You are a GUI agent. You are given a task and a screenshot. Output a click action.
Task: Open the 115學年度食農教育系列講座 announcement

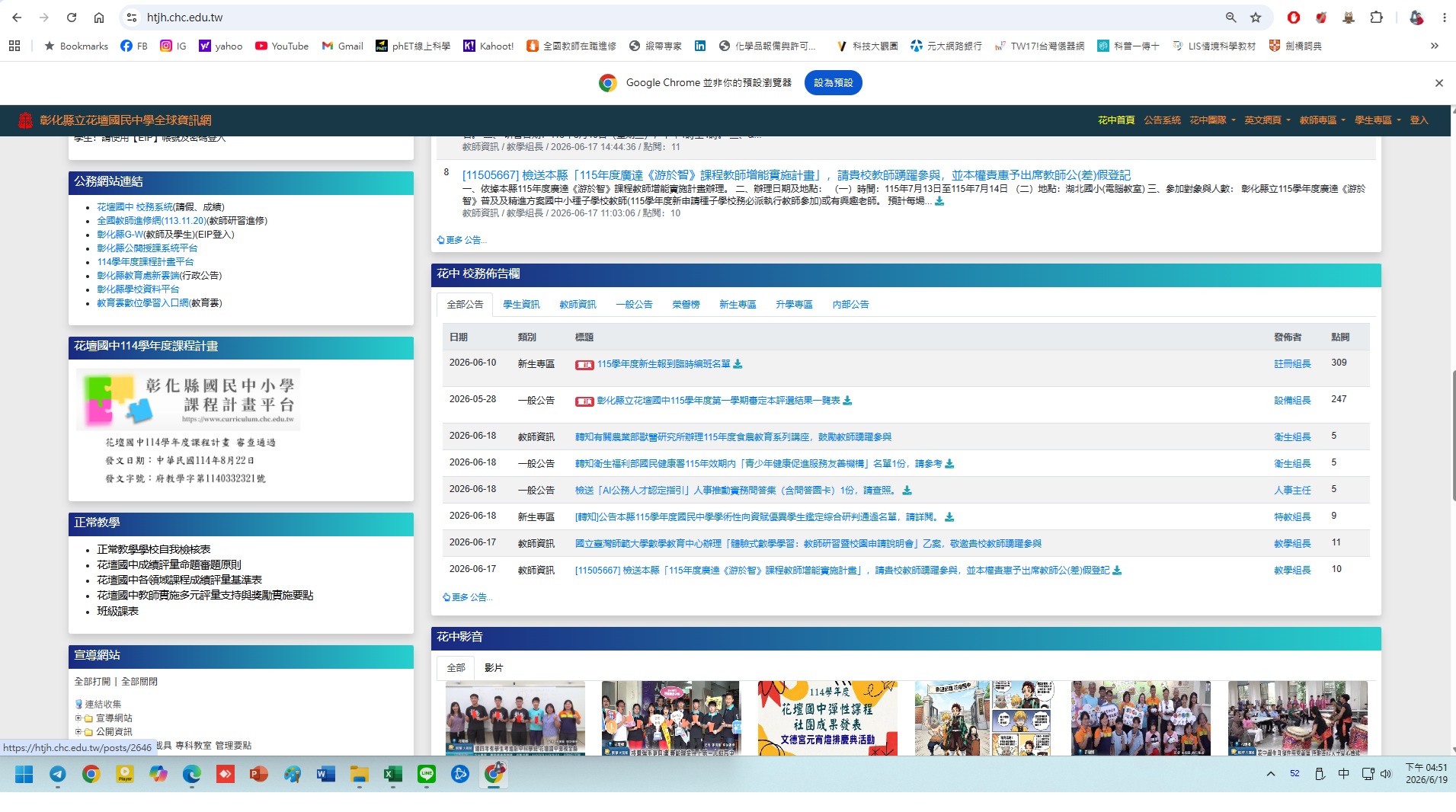(733, 437)
